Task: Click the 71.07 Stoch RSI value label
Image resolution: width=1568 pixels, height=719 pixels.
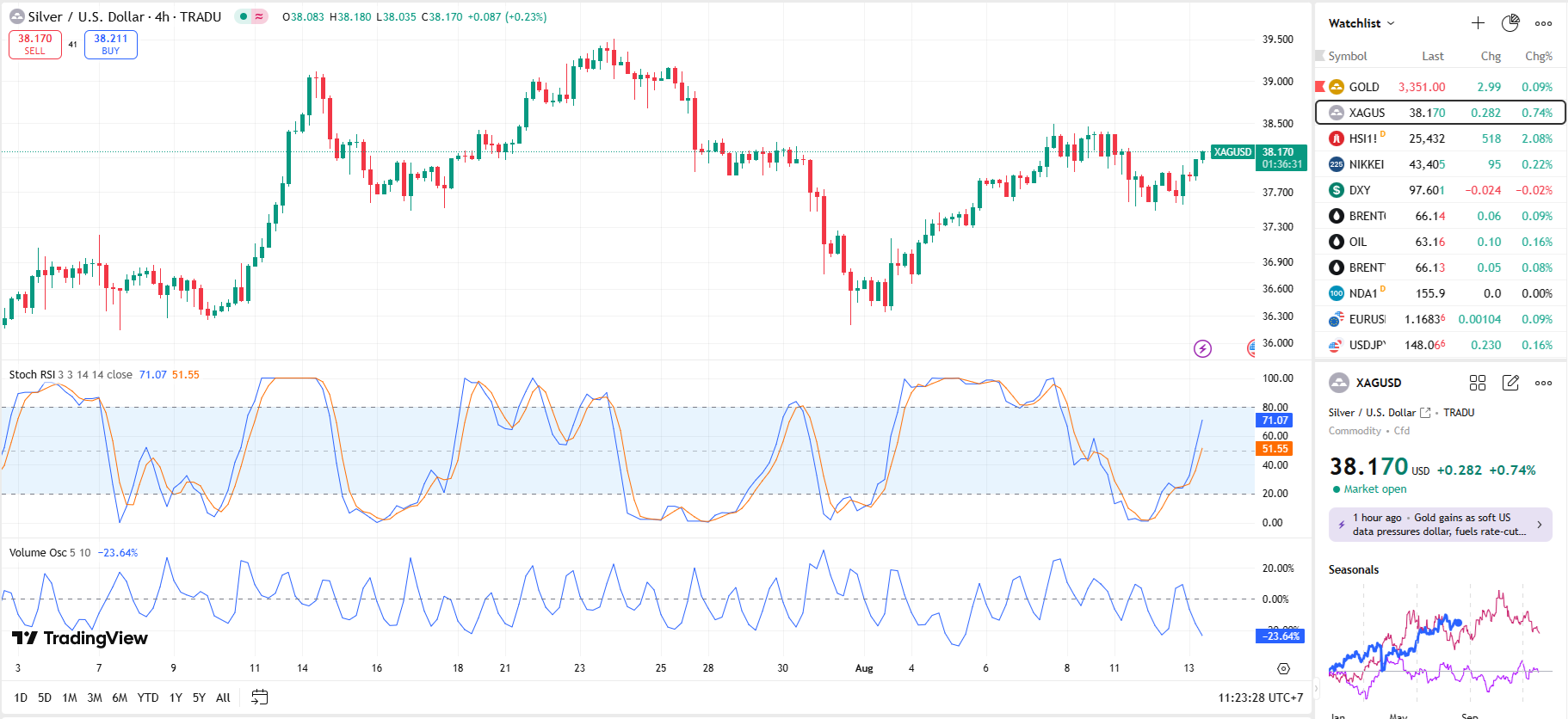Action: 1275,421
